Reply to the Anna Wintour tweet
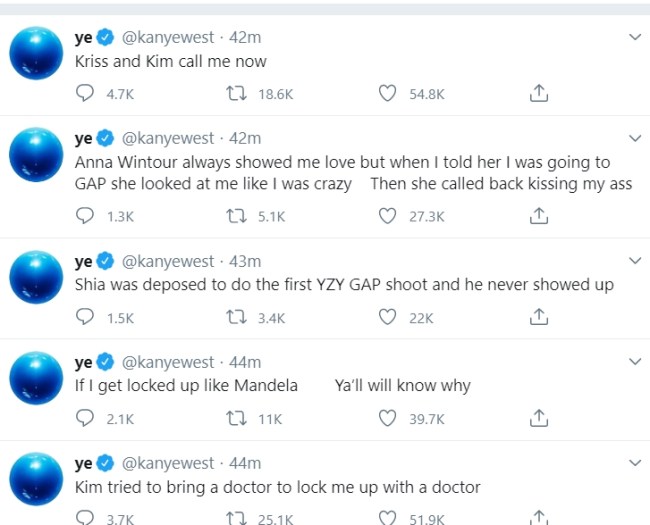The width and height of the screenshot is (650, 525). (87, 216)
